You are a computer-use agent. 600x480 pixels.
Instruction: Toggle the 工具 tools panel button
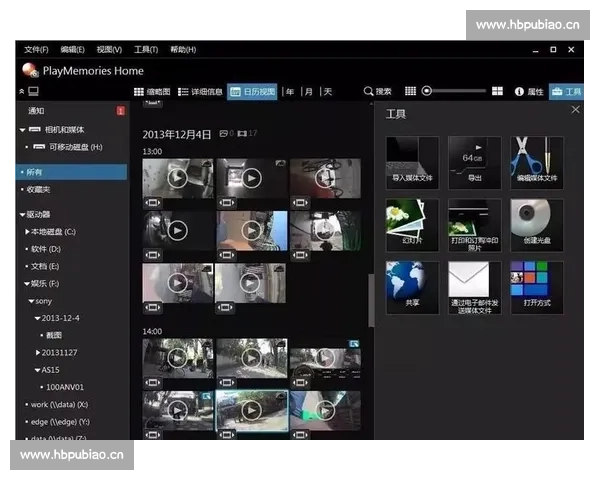click(x=566, y=91)
